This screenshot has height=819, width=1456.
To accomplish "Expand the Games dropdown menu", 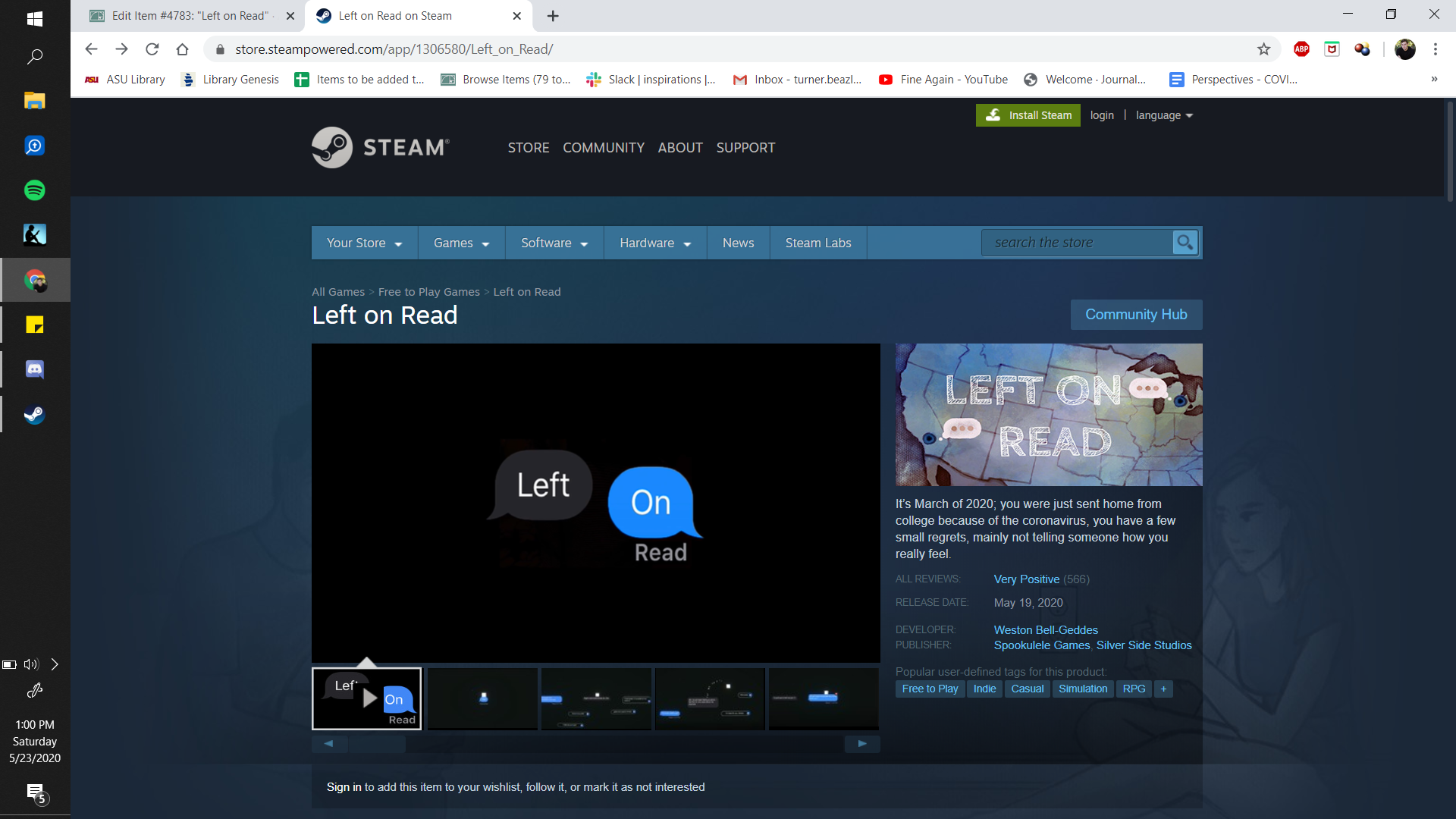I will [461, 243].
